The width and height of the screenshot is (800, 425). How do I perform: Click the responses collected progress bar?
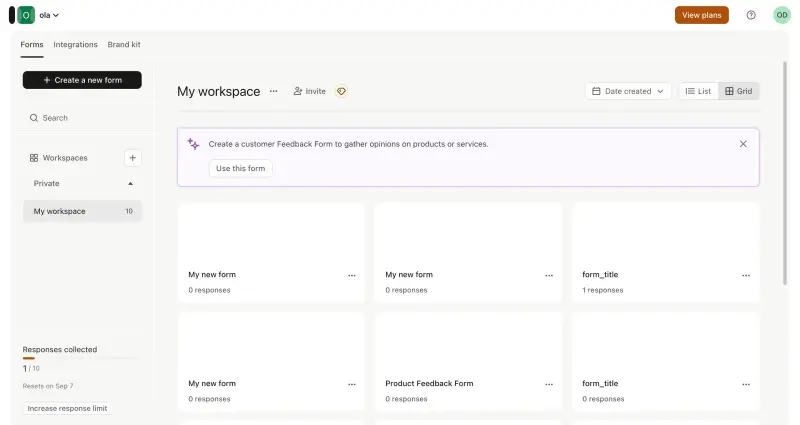click(x=81, y=358)
